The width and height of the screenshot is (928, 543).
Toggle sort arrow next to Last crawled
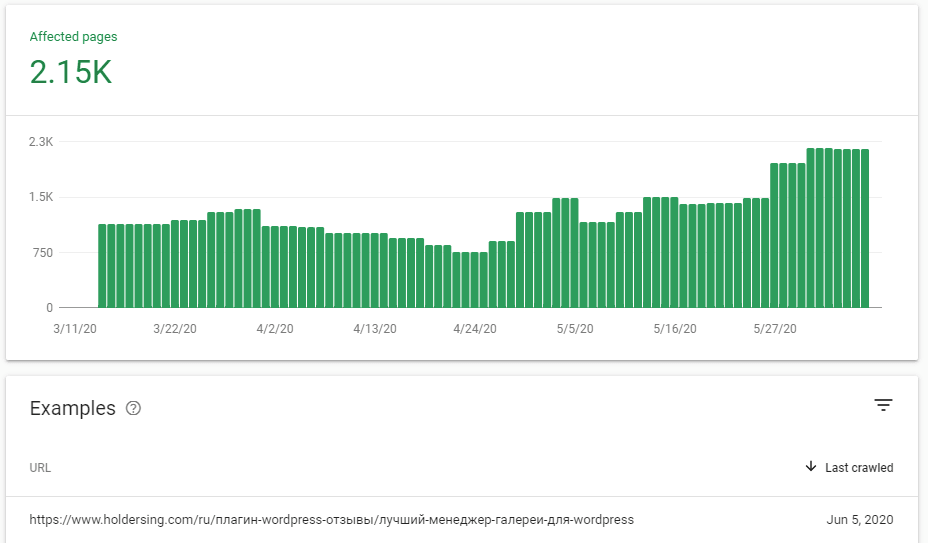pos(811,467)
